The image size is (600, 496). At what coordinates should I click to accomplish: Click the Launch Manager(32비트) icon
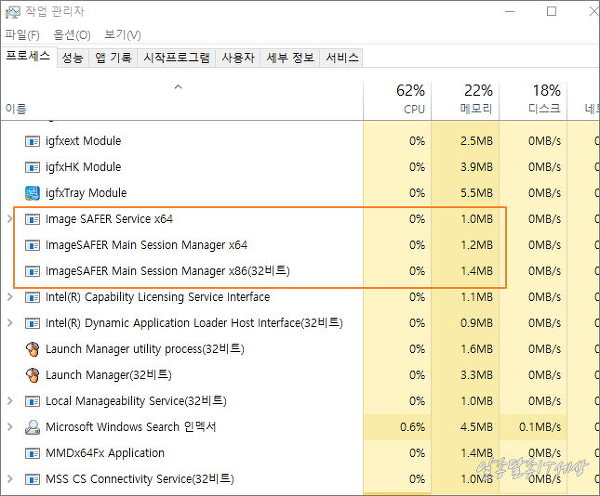point(32,375)
